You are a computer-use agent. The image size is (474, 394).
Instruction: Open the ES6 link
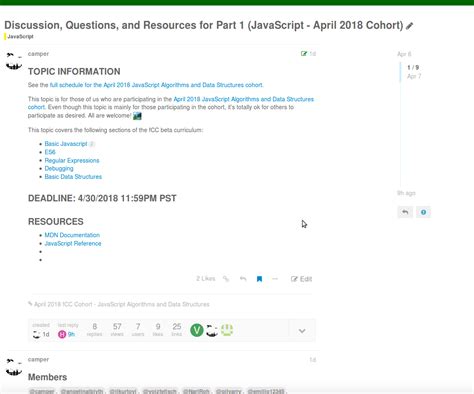coord(50,152)
